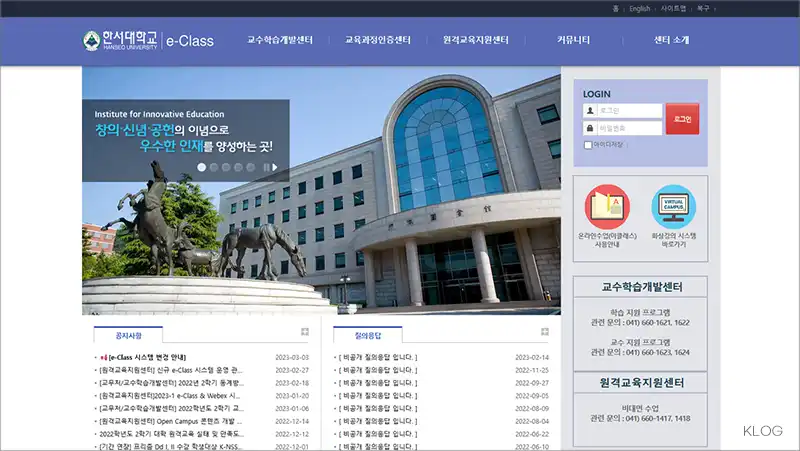The image size is (800, 451).
Task: Open the 커뮤니티 navigation menu
Action: [573, 40]
